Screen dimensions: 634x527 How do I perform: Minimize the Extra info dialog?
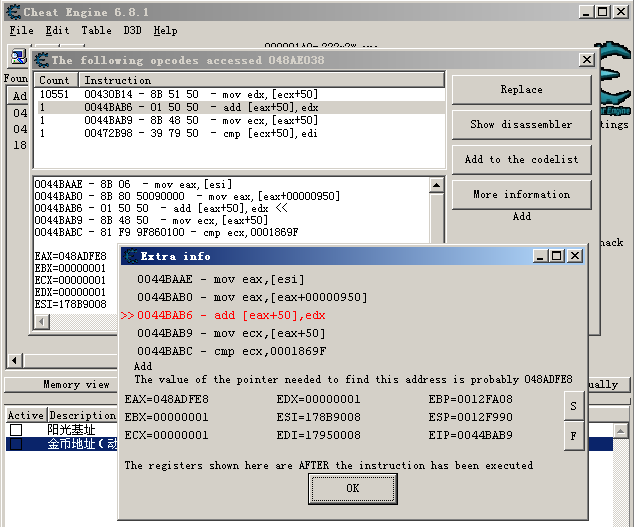pyautogui.click(x=540, y=256)
